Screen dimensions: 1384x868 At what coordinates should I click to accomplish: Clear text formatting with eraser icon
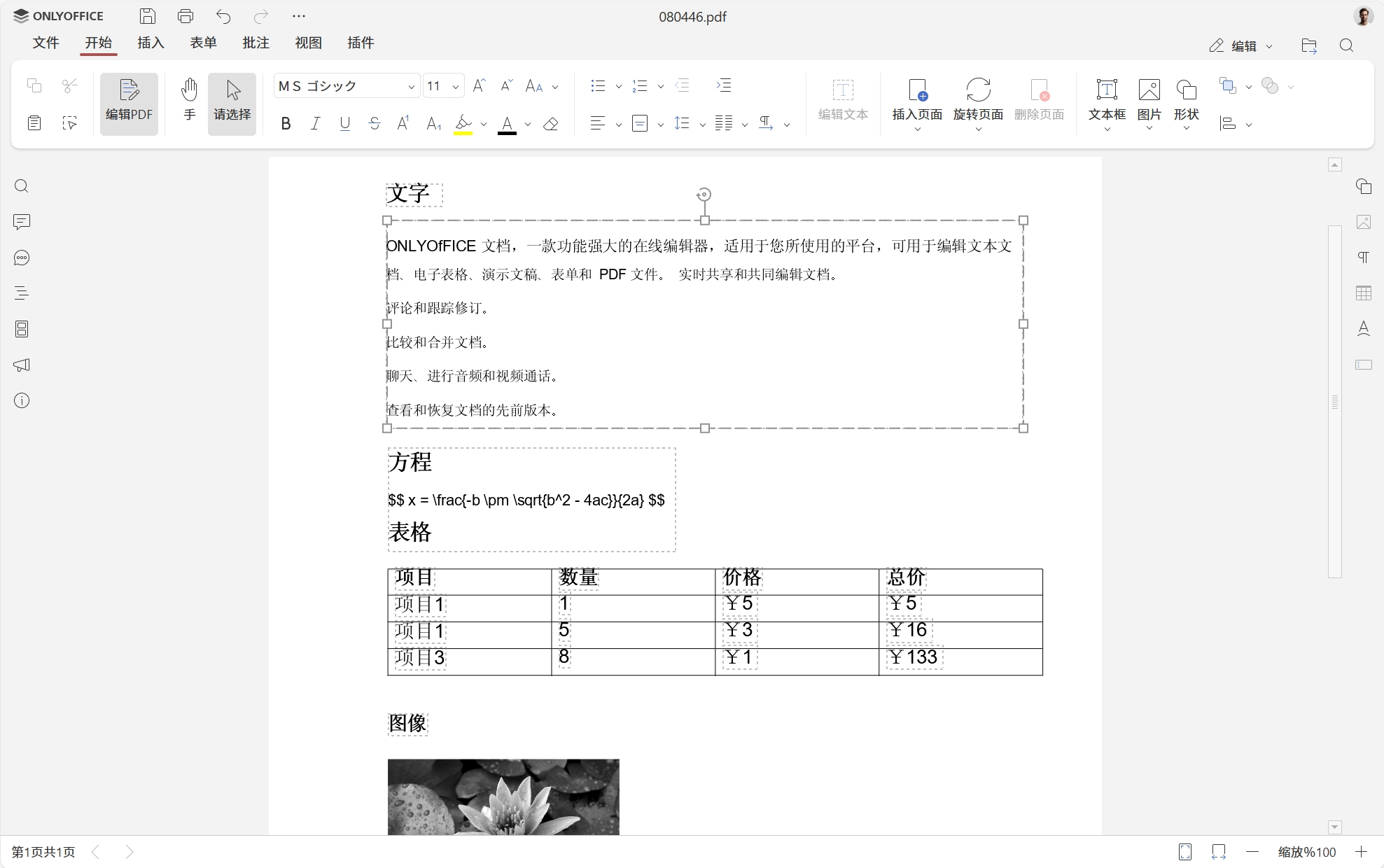click(x=551, y=123)
